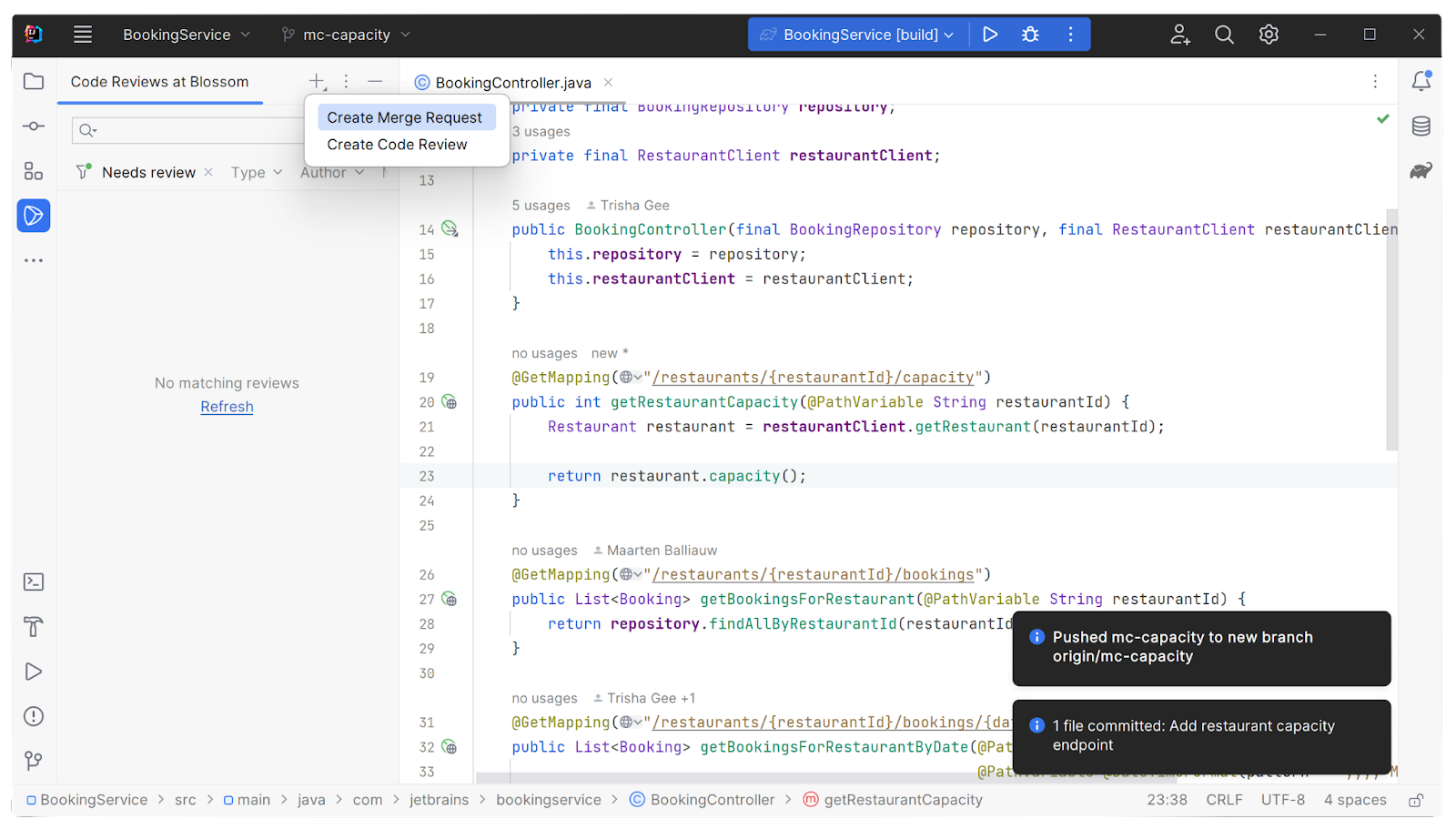This screenshot has height=829, width=1456.
Task: Choose Create Merge Request
Action: [406, 117]
